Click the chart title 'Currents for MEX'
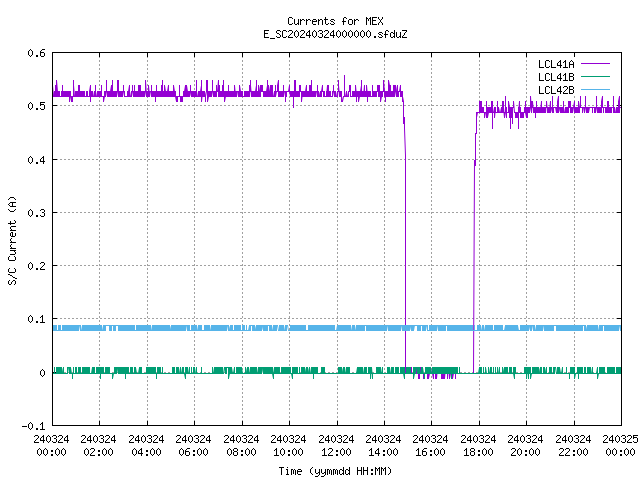This screenshot has height=480, width=640. 335,21
